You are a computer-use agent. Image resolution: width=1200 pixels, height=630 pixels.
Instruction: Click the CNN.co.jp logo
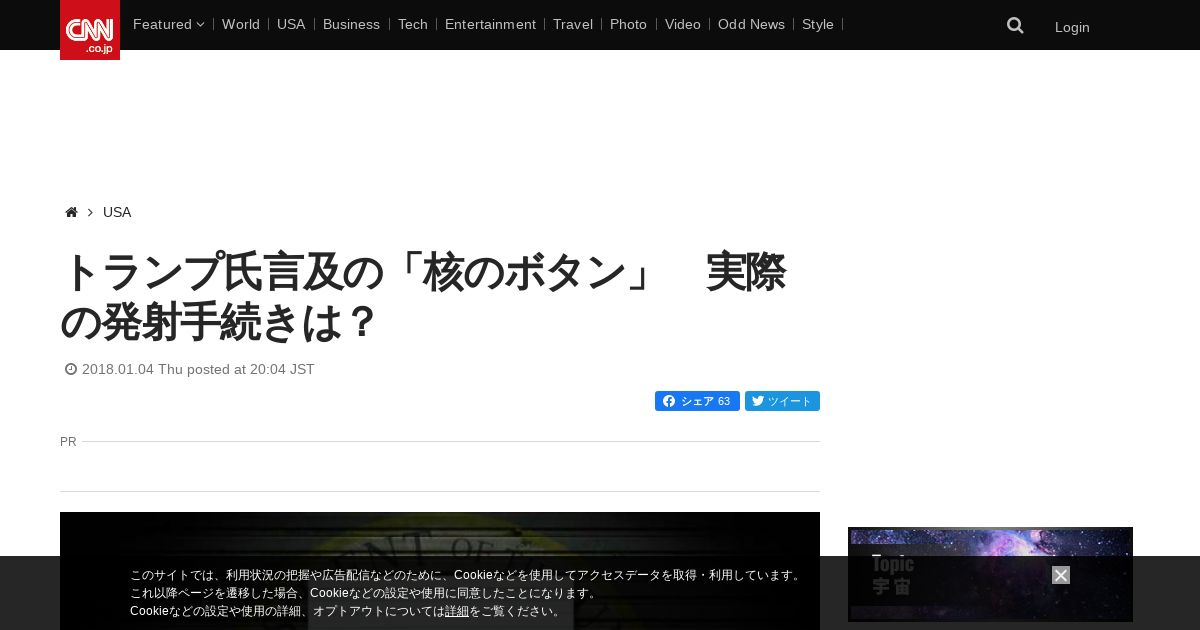pyautogui.click(x=90, y=30)
